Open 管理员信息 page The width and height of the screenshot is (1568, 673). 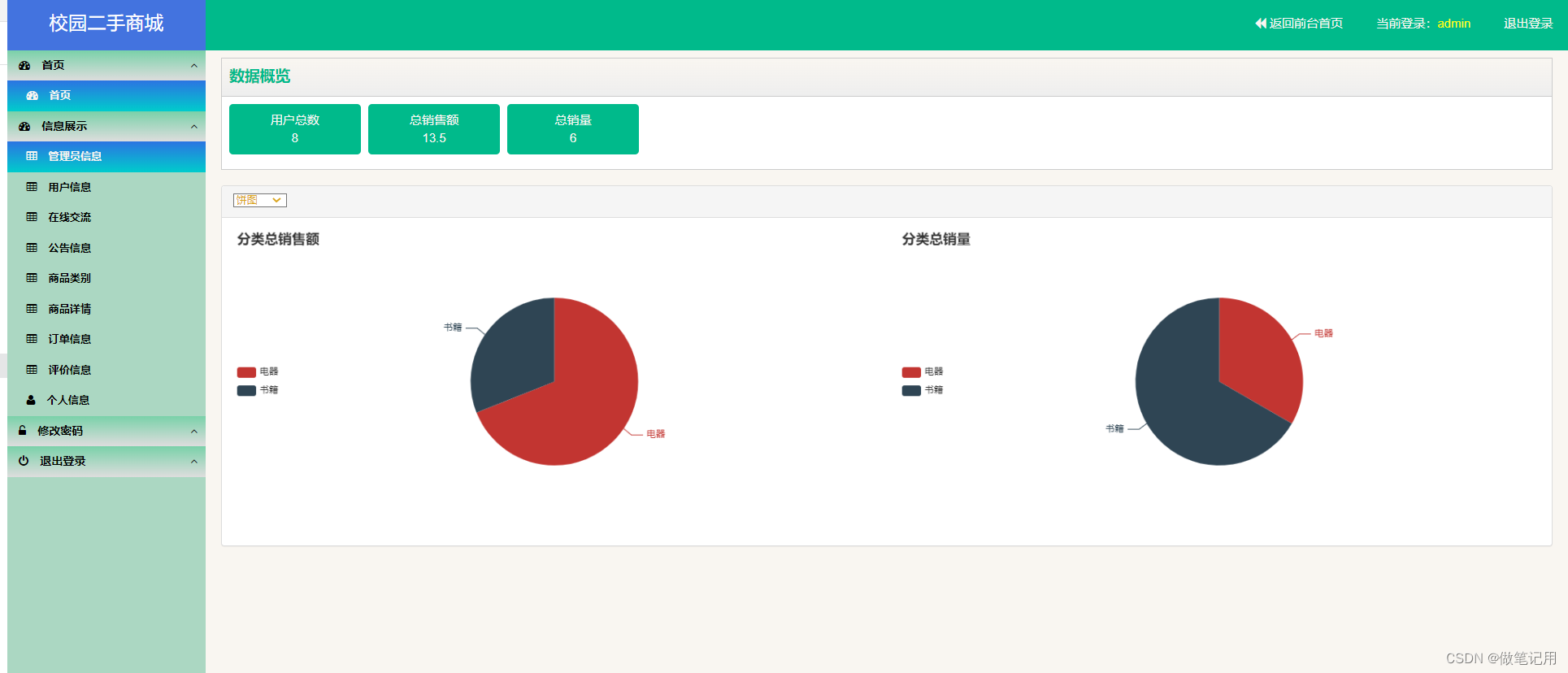tap(106, 156)
